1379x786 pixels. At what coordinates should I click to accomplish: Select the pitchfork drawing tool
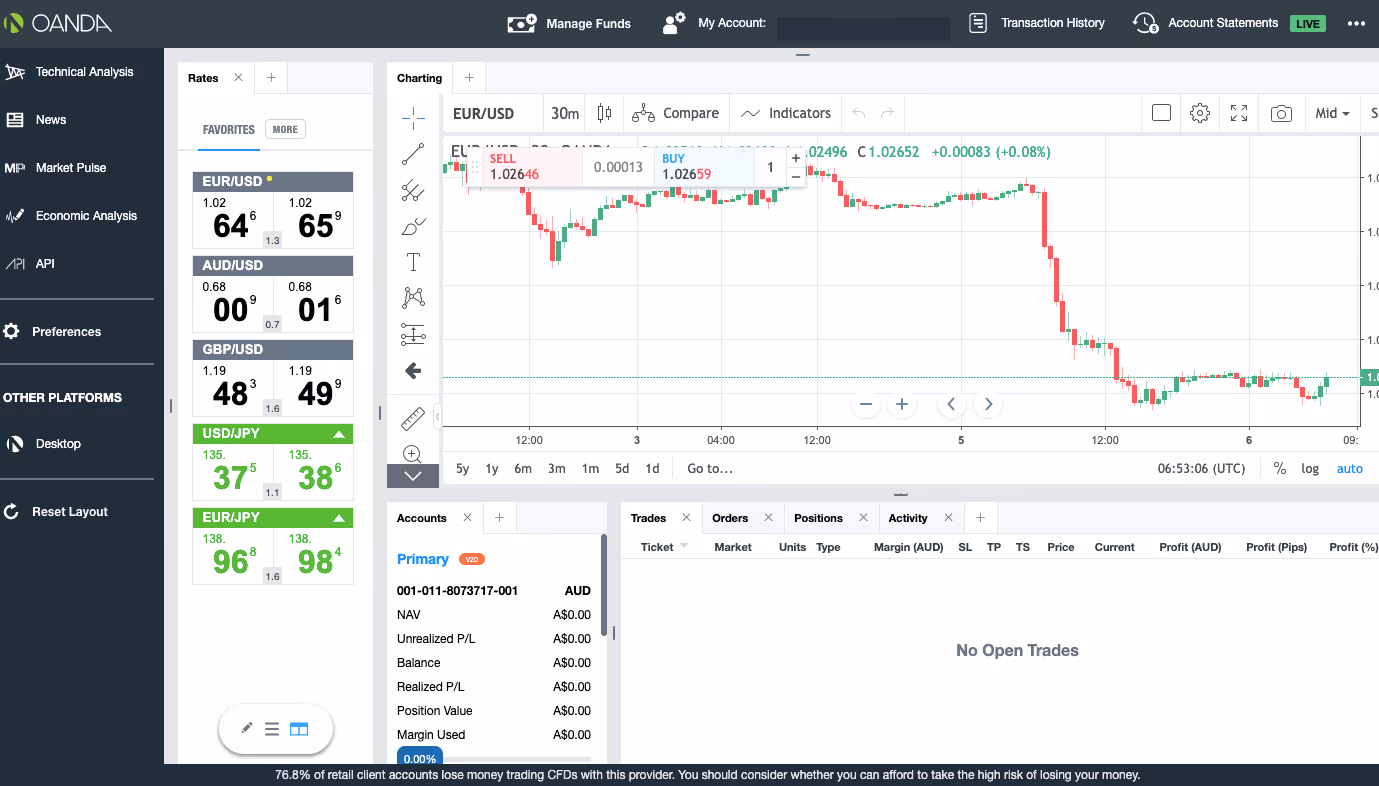pyautogui.click(x=413, y=190)
